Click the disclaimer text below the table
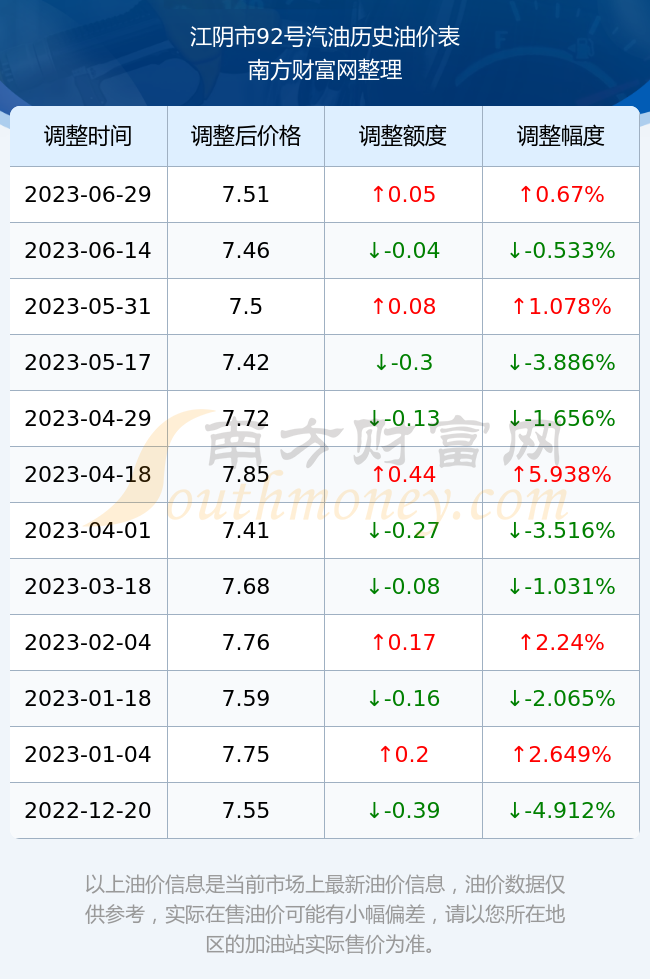This screenshot has height=980, width=650. [325, 914]
